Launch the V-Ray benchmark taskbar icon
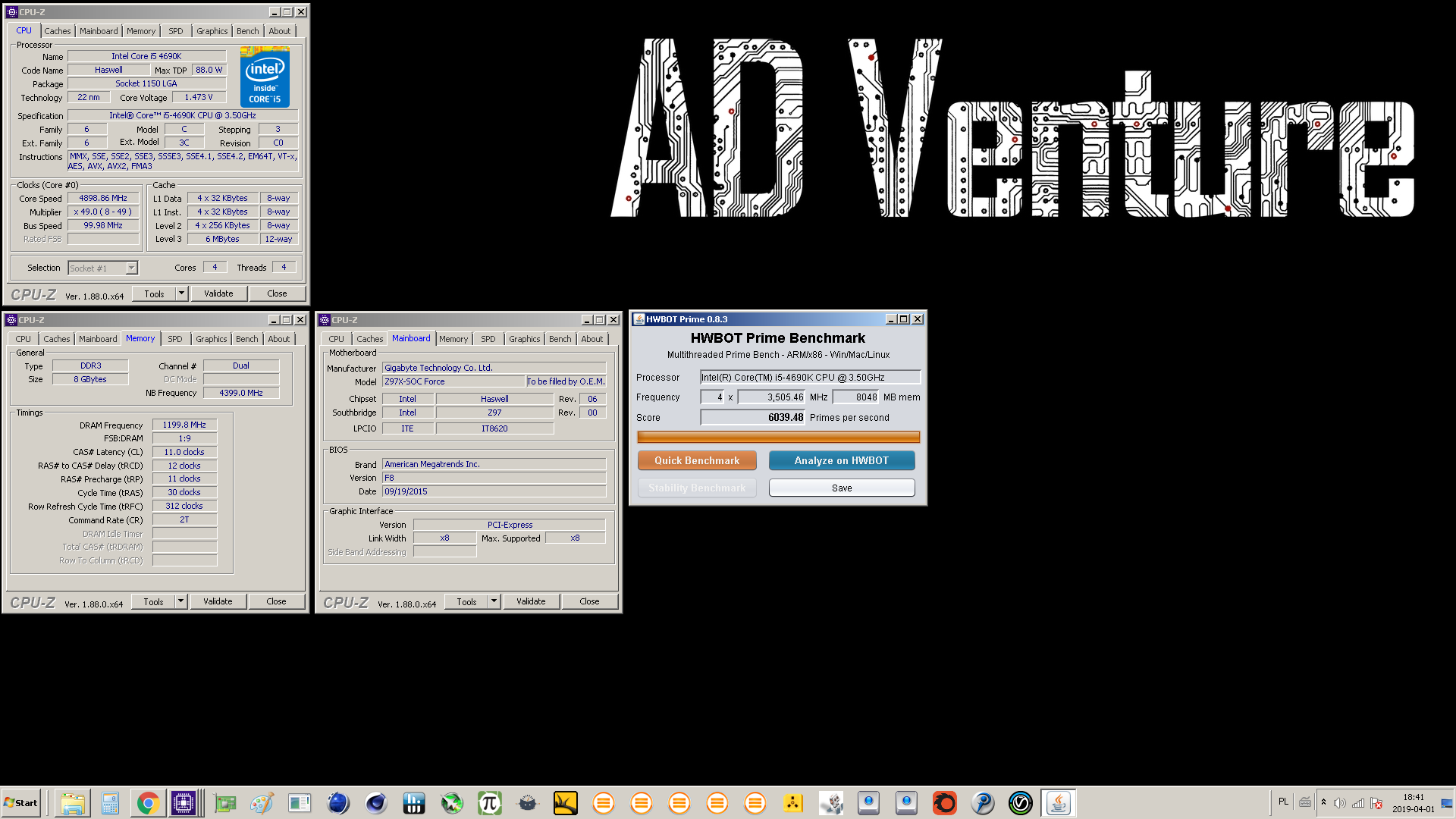Image resolution: width=1456 pixels, height=819 pixels. [1021, 803]
